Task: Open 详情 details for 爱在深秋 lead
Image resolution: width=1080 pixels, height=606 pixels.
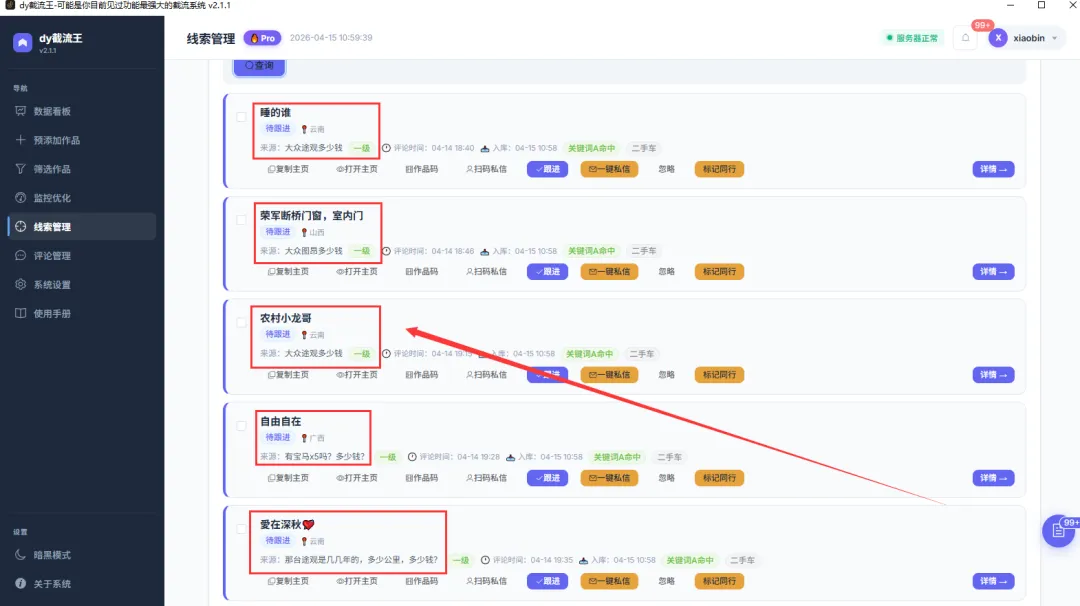Action: pyautogui.click(x=991, y=581)
